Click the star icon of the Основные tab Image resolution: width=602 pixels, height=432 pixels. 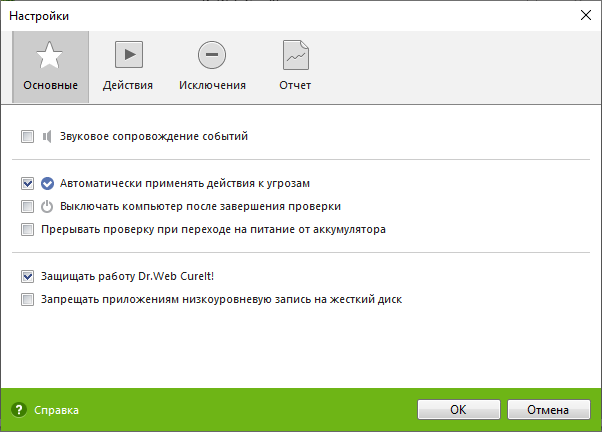[50, 55]
